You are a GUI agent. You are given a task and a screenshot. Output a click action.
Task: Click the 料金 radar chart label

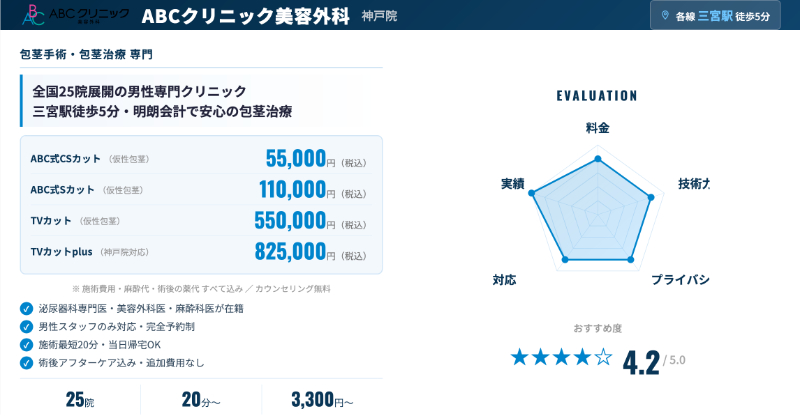point(597,128)
